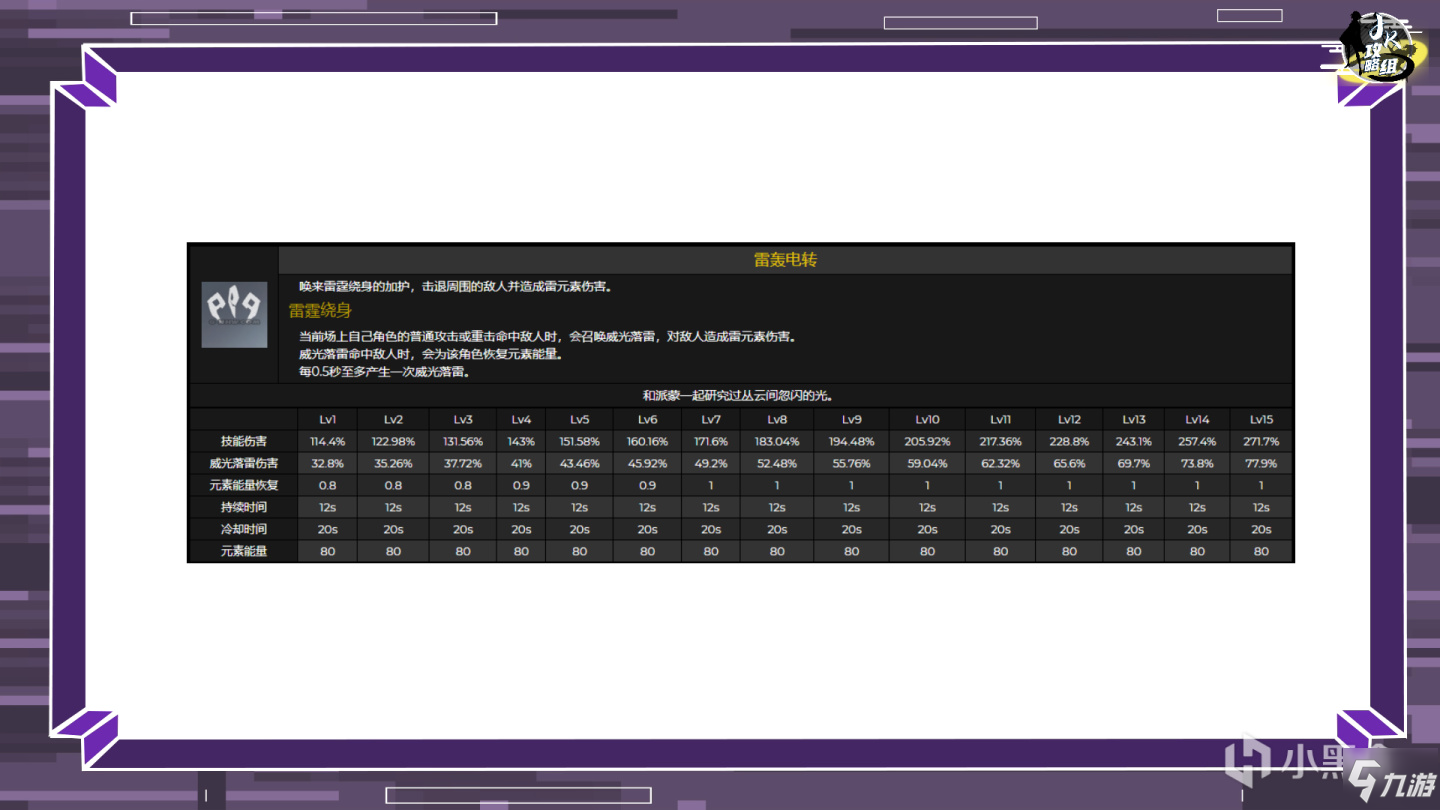Screen dimensions: 1440x810
Task: Select the 冷却时间 row label
Action: [x=243, y=529]
